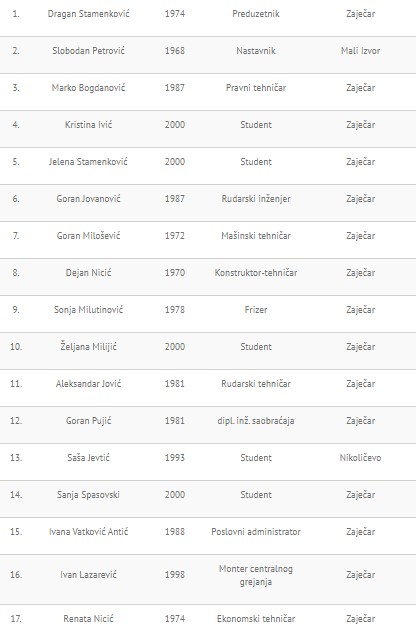Select the name Sonja Milutinović
This screenshot has height=640, width=416.
click(x=88, y=310)
